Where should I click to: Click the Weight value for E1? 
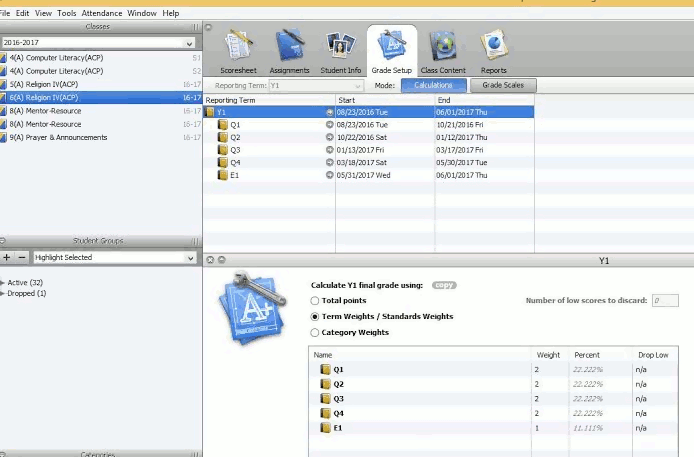coord(537,428)
